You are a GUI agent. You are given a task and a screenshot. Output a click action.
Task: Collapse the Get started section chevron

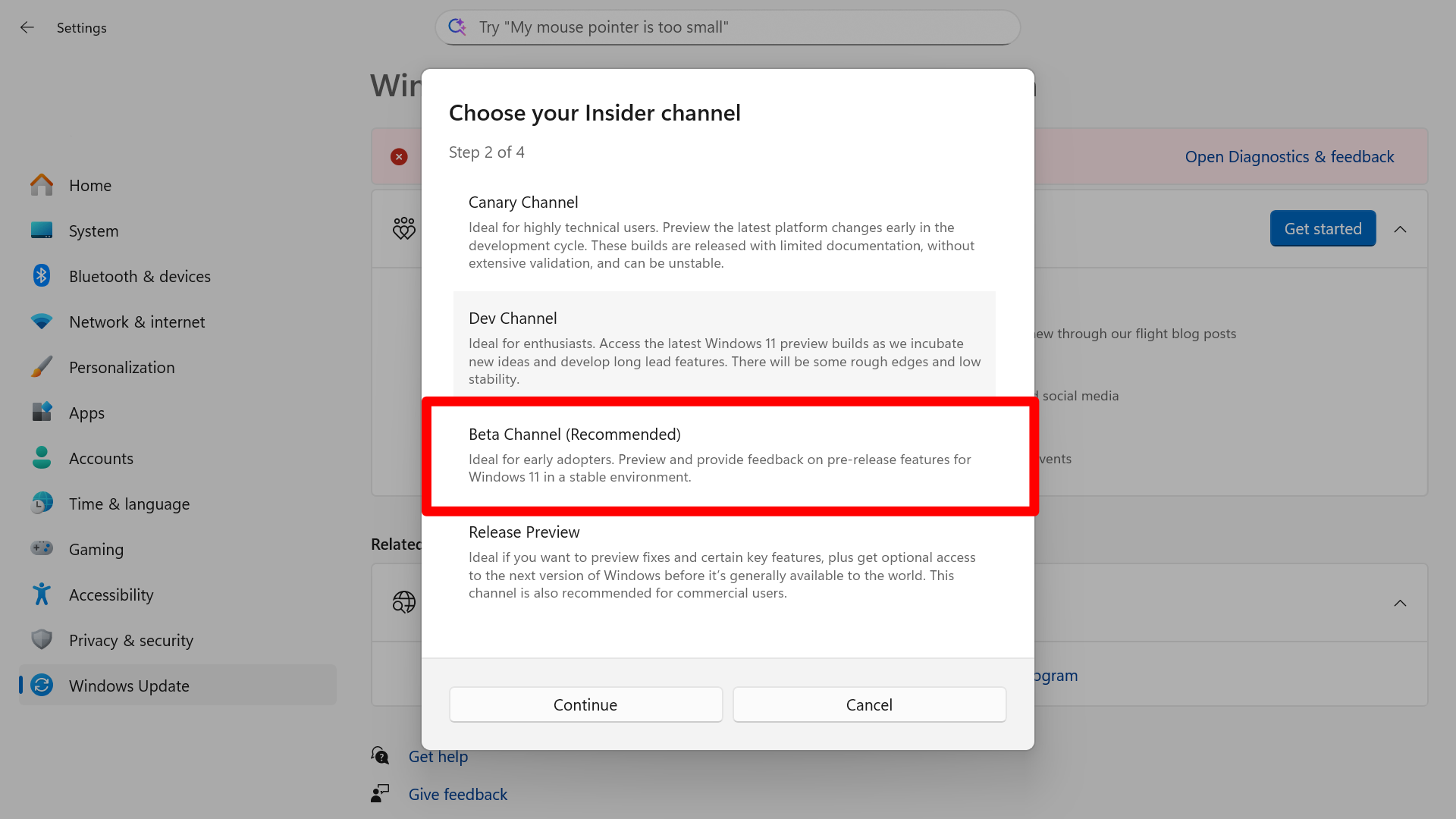[1401, 228]
